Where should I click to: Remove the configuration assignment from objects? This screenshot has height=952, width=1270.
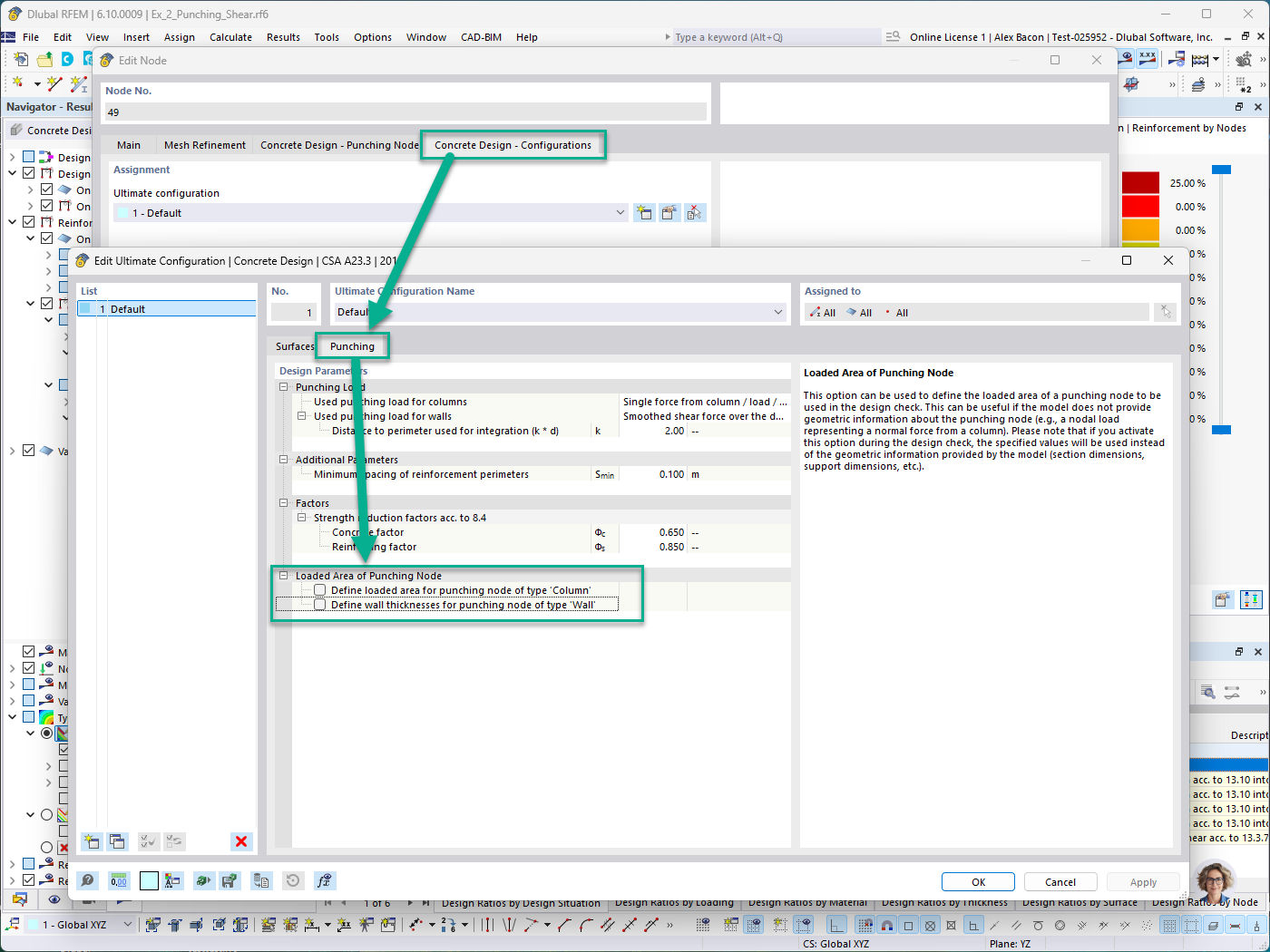[x=1166, y=312]
